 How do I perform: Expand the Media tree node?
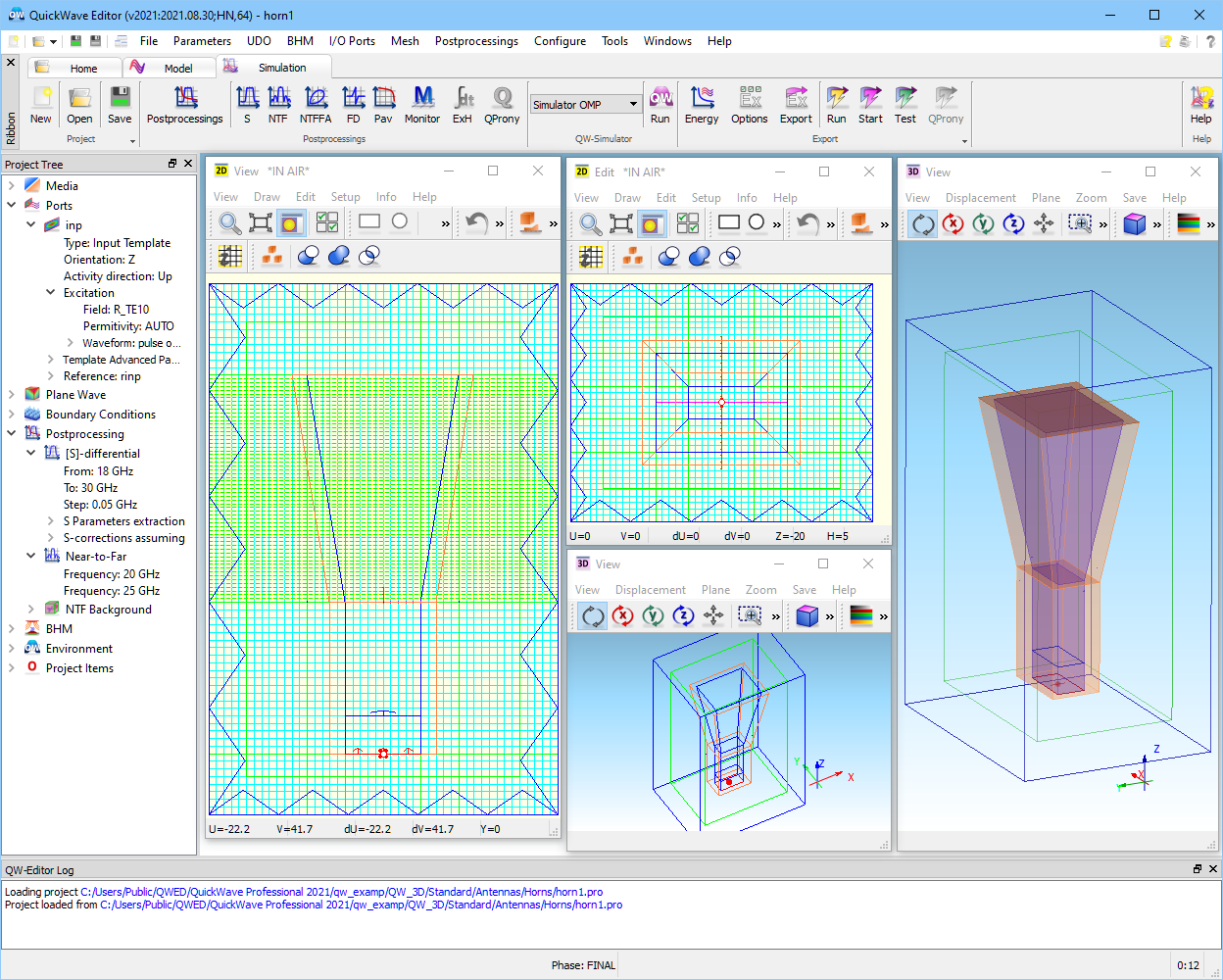point(12,185)
